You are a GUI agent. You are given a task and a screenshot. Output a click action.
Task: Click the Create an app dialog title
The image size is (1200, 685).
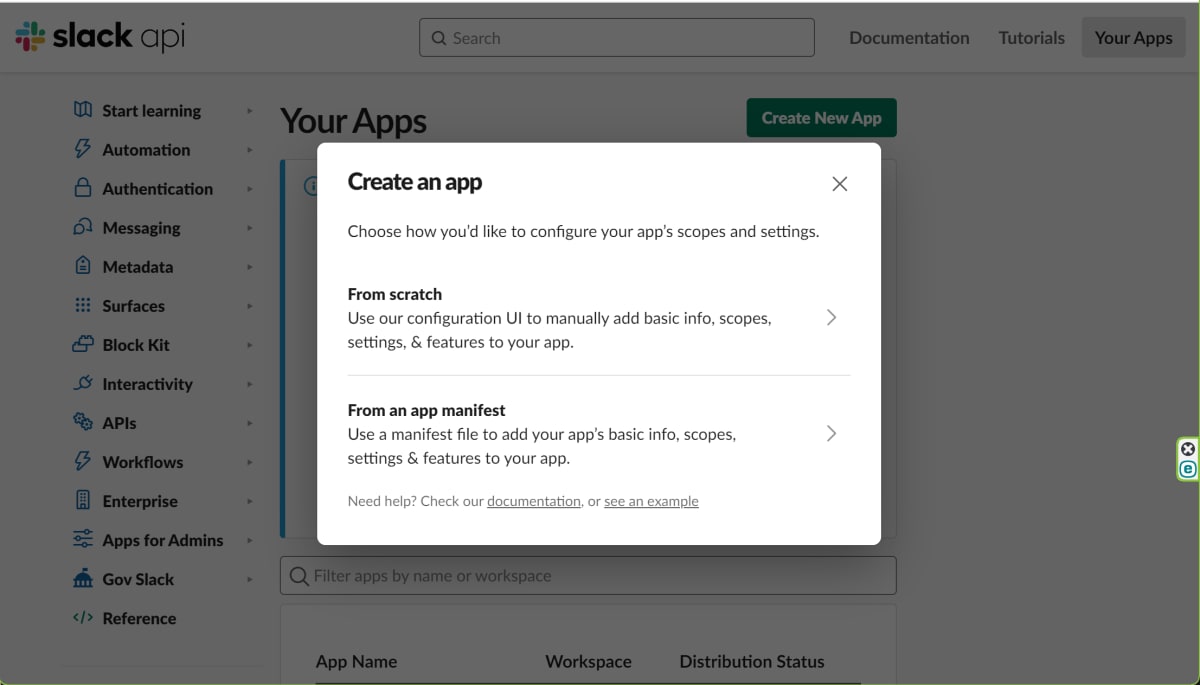415,182
